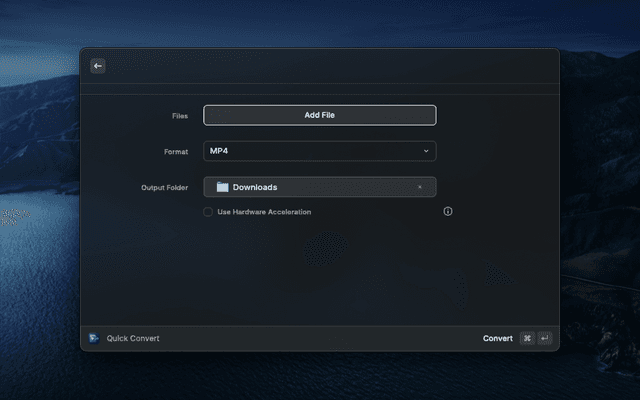Clear the output folder with the x icon
Image resolution: width=640 pixels, height=400 pixels.
tap(419, 187)
